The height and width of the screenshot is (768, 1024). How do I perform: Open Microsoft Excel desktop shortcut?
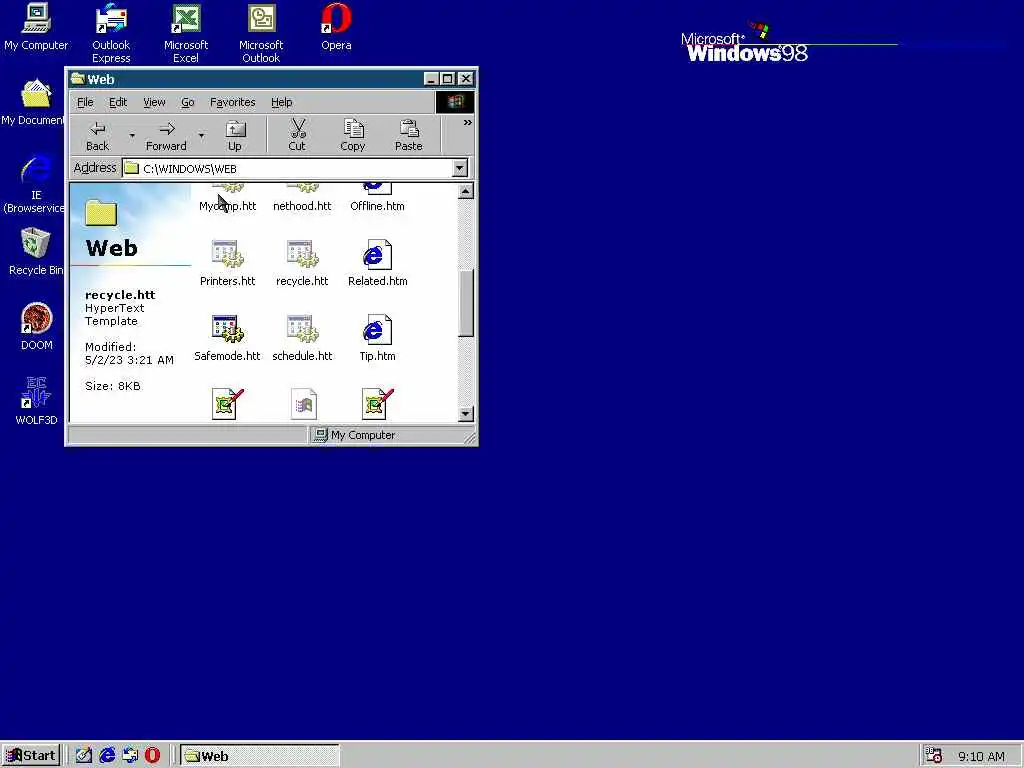(185, 33)
